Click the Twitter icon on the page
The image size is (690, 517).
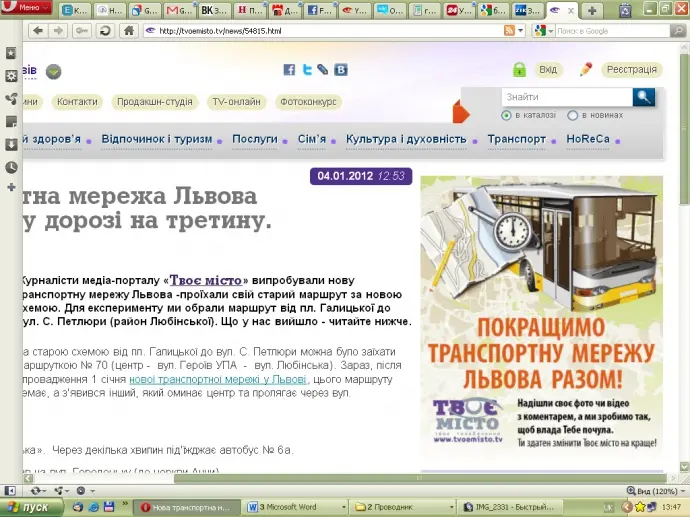(307, 70)
